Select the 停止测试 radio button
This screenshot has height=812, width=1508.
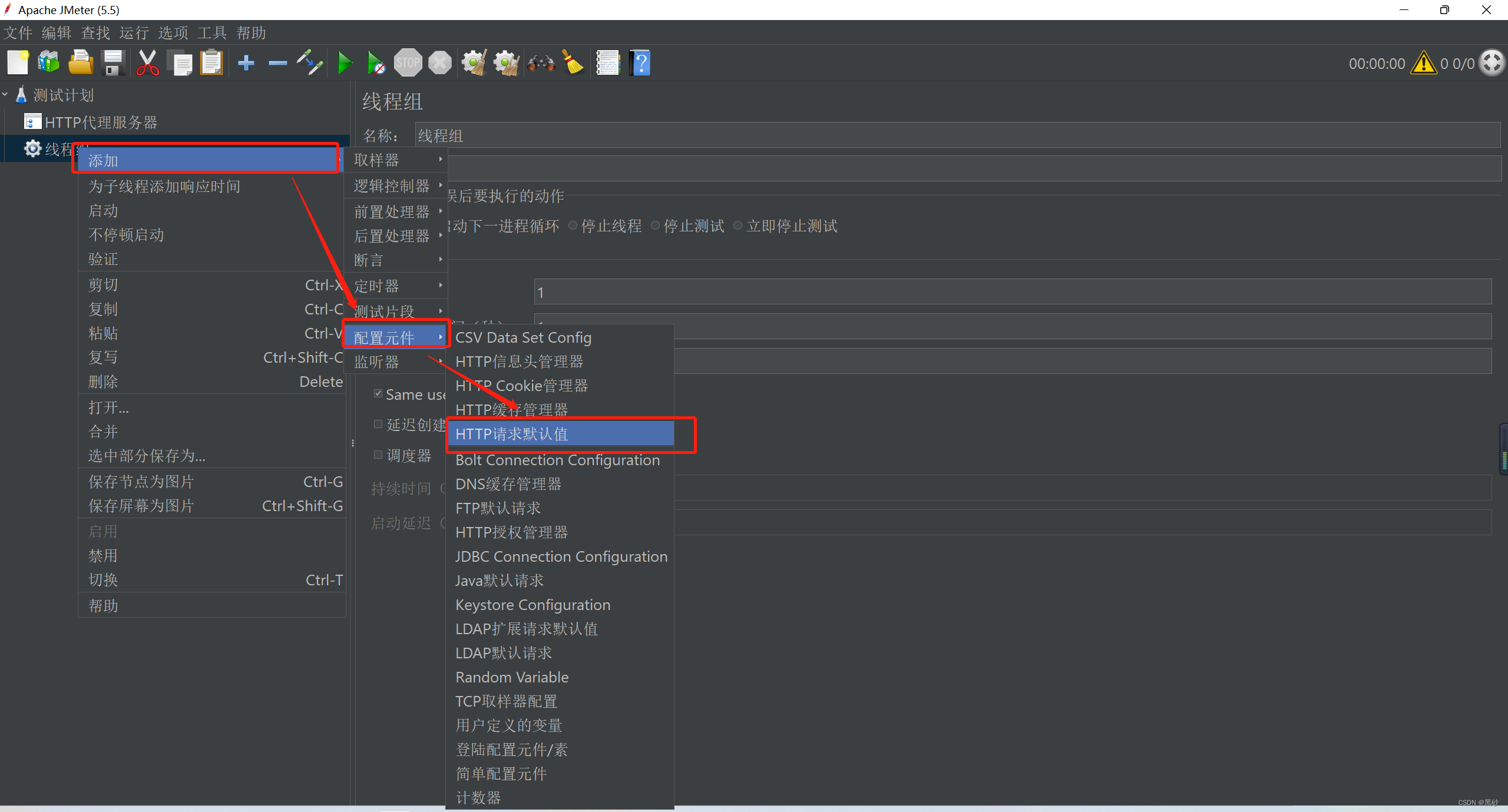tap(655, 226)
